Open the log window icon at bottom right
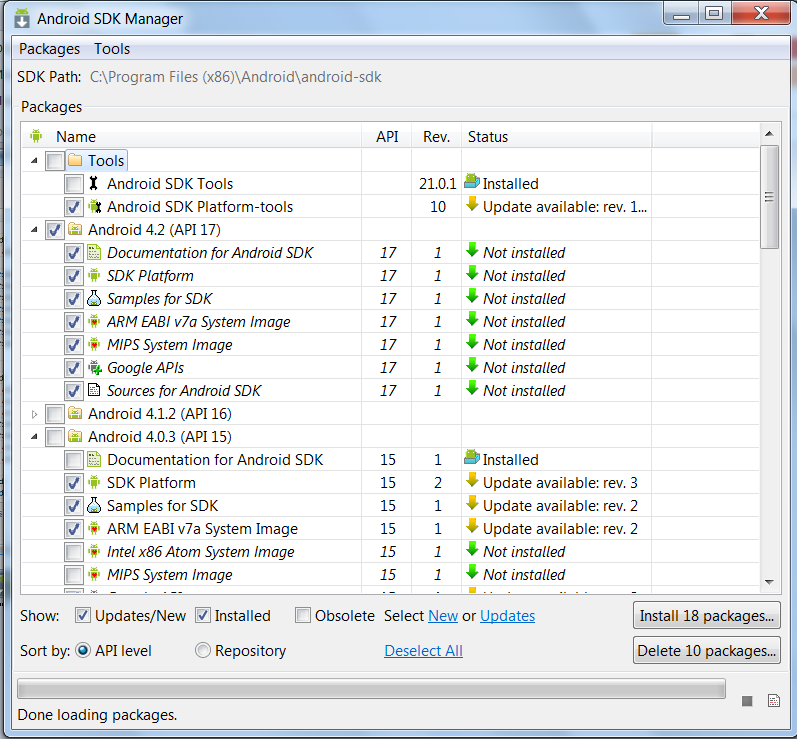Image resolution: width=797 pixels, height=739 pixels. (774, 701)
